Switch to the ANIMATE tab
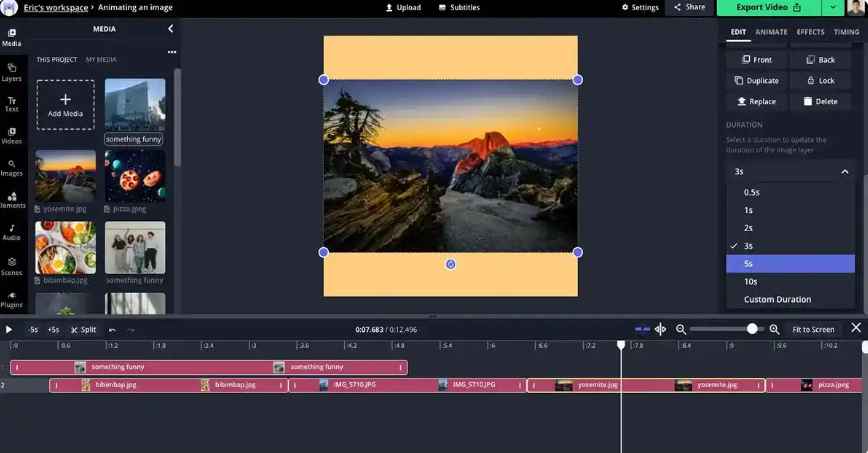This screenshot has width=868, height=453. coord(771,32)
